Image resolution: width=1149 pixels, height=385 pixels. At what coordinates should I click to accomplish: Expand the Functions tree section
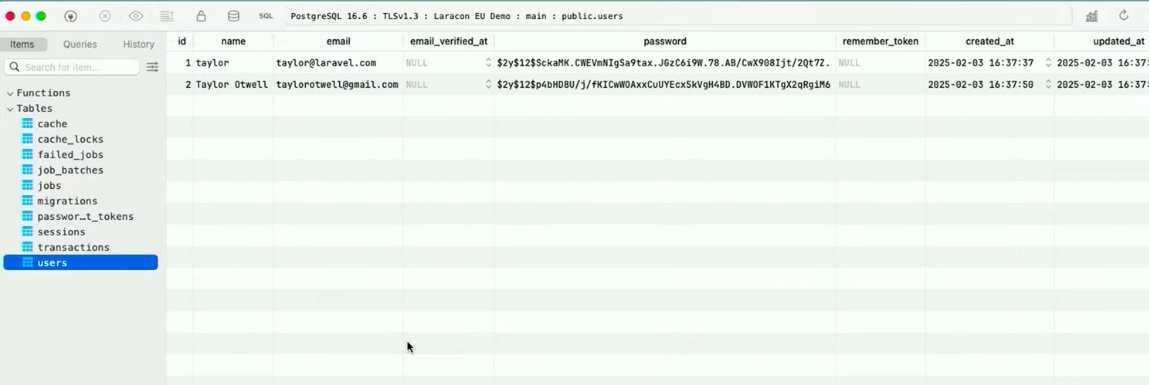[10, 93]
